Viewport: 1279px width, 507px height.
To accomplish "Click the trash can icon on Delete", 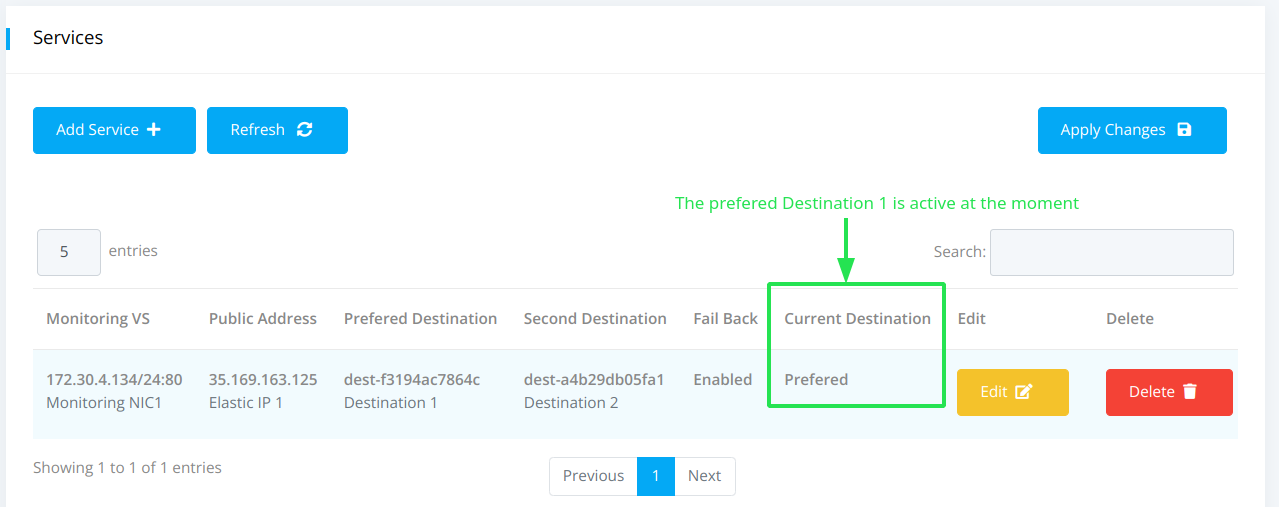I will coord(1189,392).
